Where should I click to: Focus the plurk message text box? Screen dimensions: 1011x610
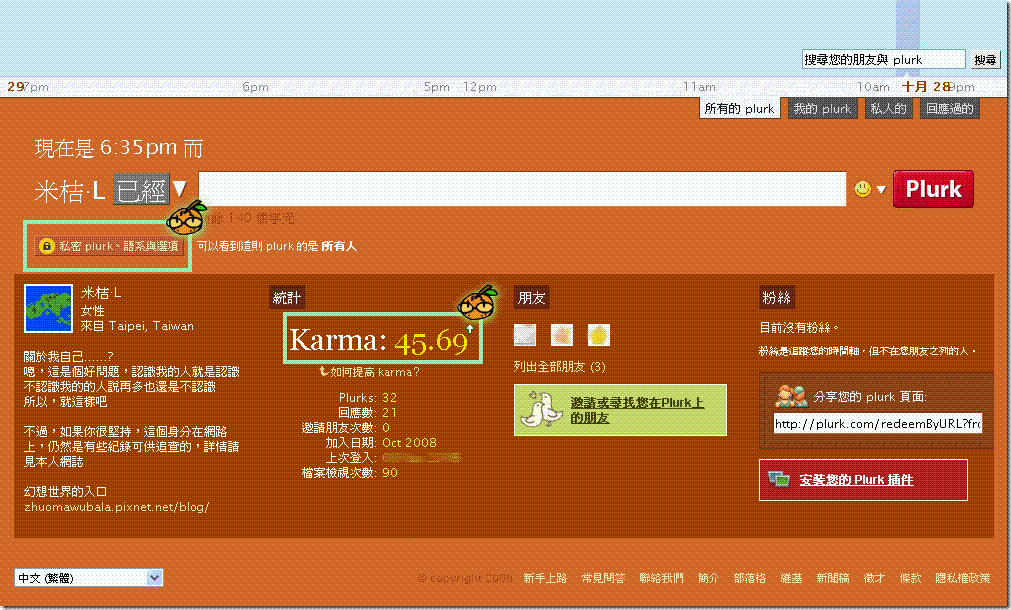click(522, 189)
